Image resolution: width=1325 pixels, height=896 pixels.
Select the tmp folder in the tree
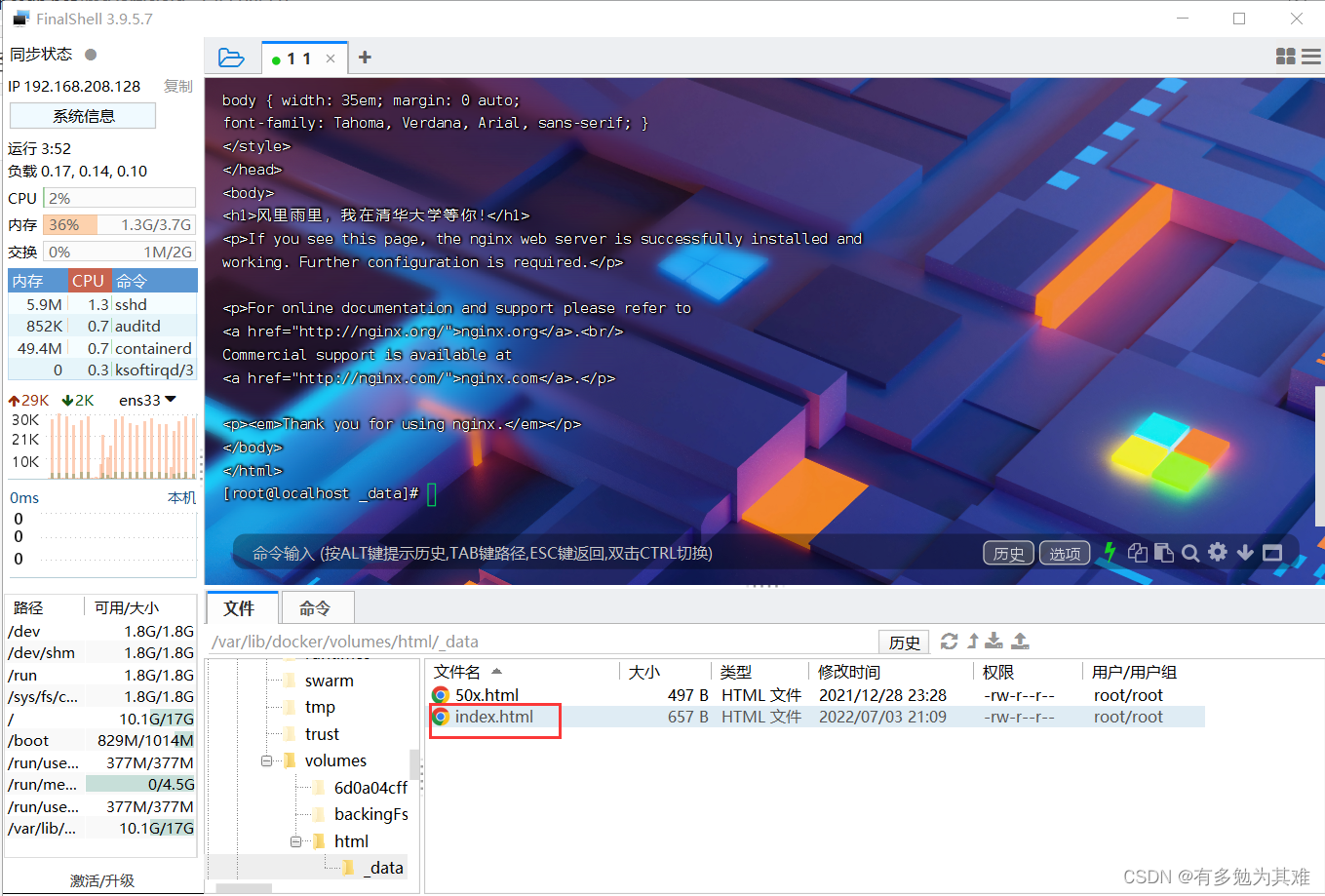320,707
